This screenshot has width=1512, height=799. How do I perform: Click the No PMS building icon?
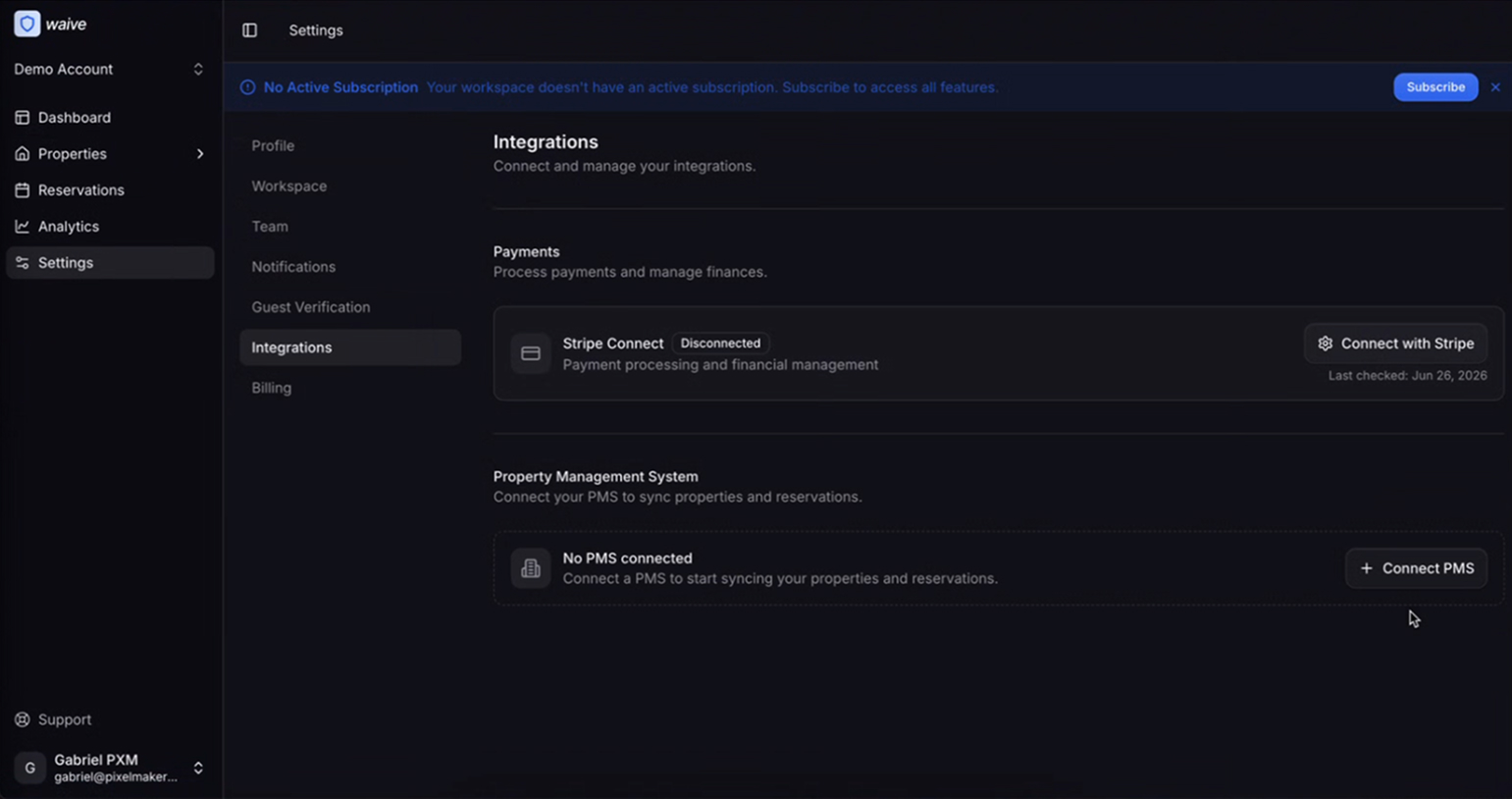(x=531, y=568)
